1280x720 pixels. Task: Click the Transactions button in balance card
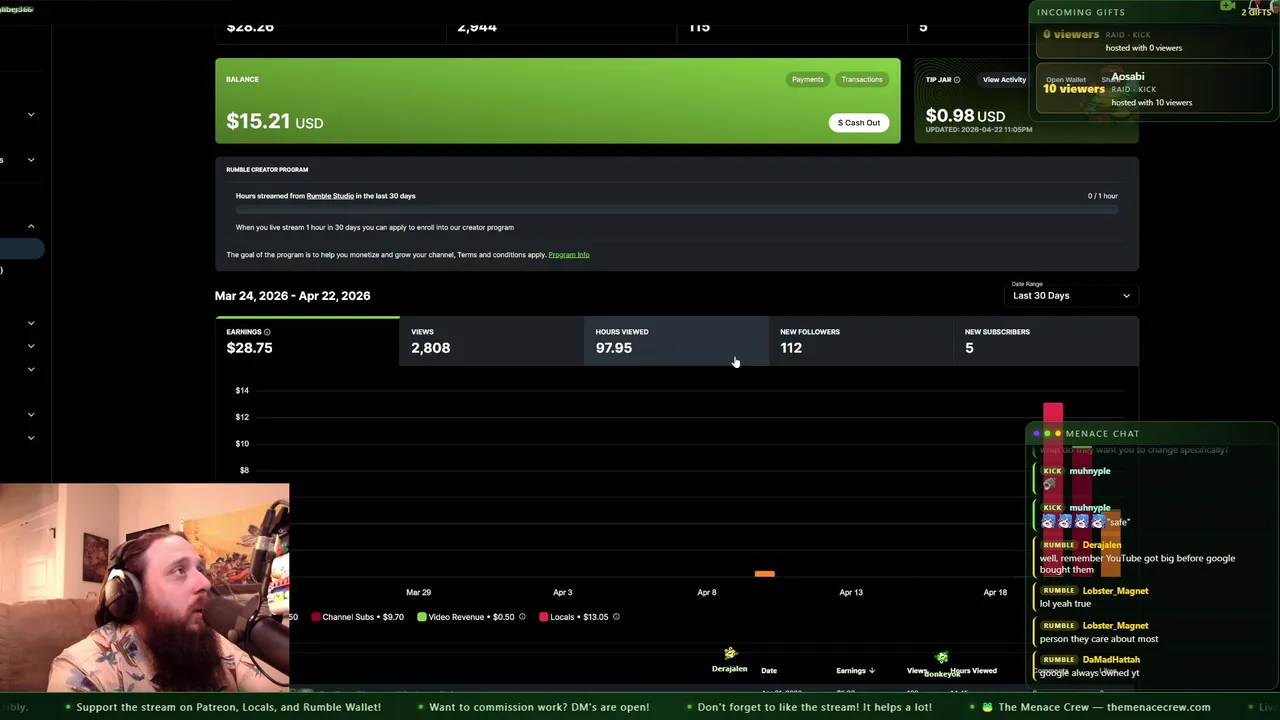(862, 80)
